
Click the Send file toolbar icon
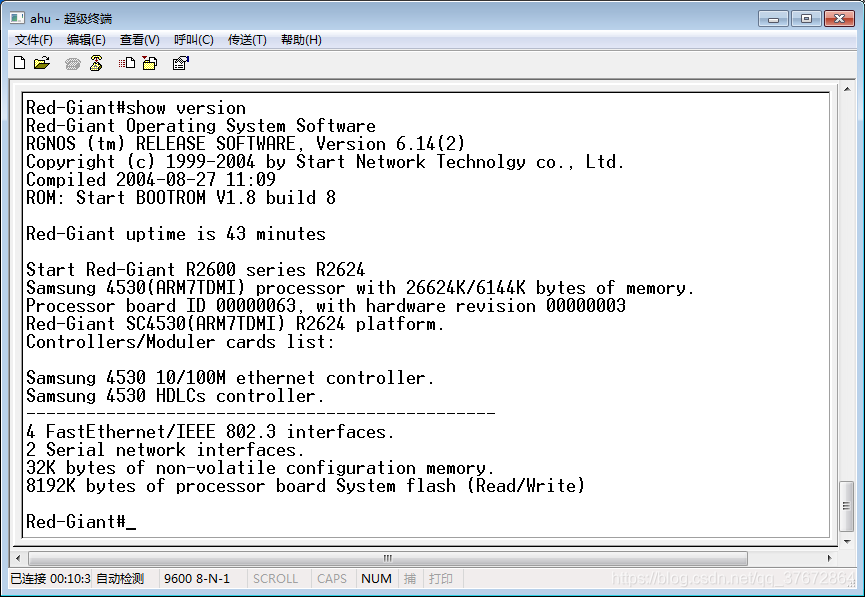127,63
